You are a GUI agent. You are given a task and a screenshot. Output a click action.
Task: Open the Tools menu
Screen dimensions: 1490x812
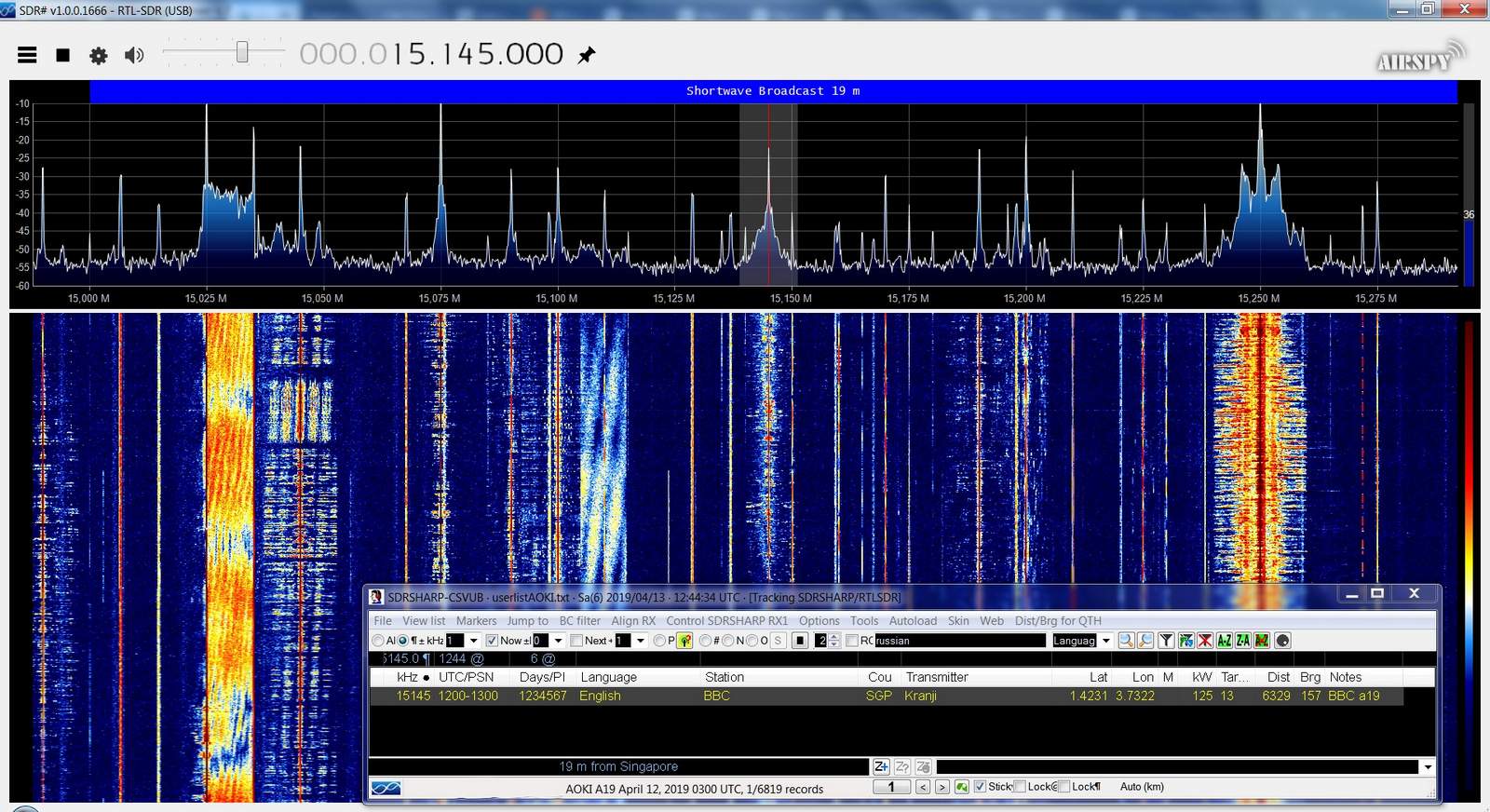point(864,620)
